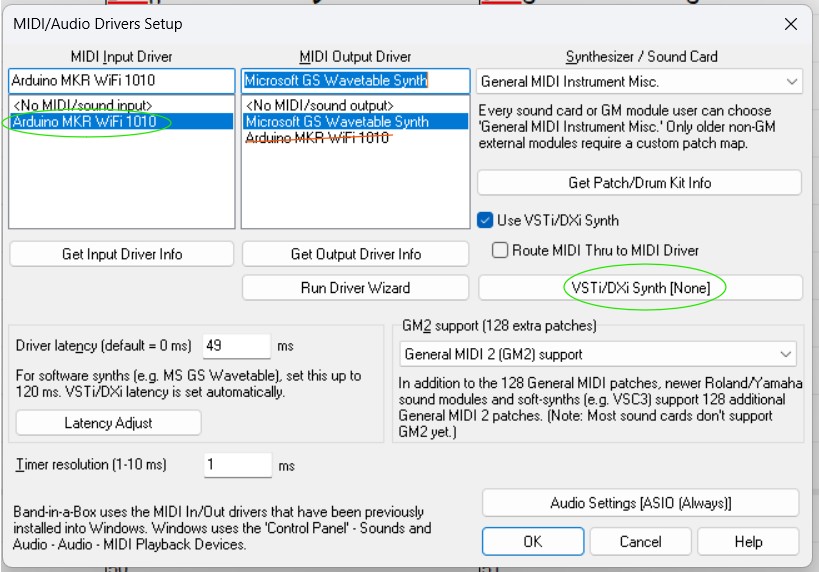The width and height of the screenshot is (819, 572).
Task: Select Arduino MKR WiFi 1010 input driver
Action: click(x=122, y=122)
